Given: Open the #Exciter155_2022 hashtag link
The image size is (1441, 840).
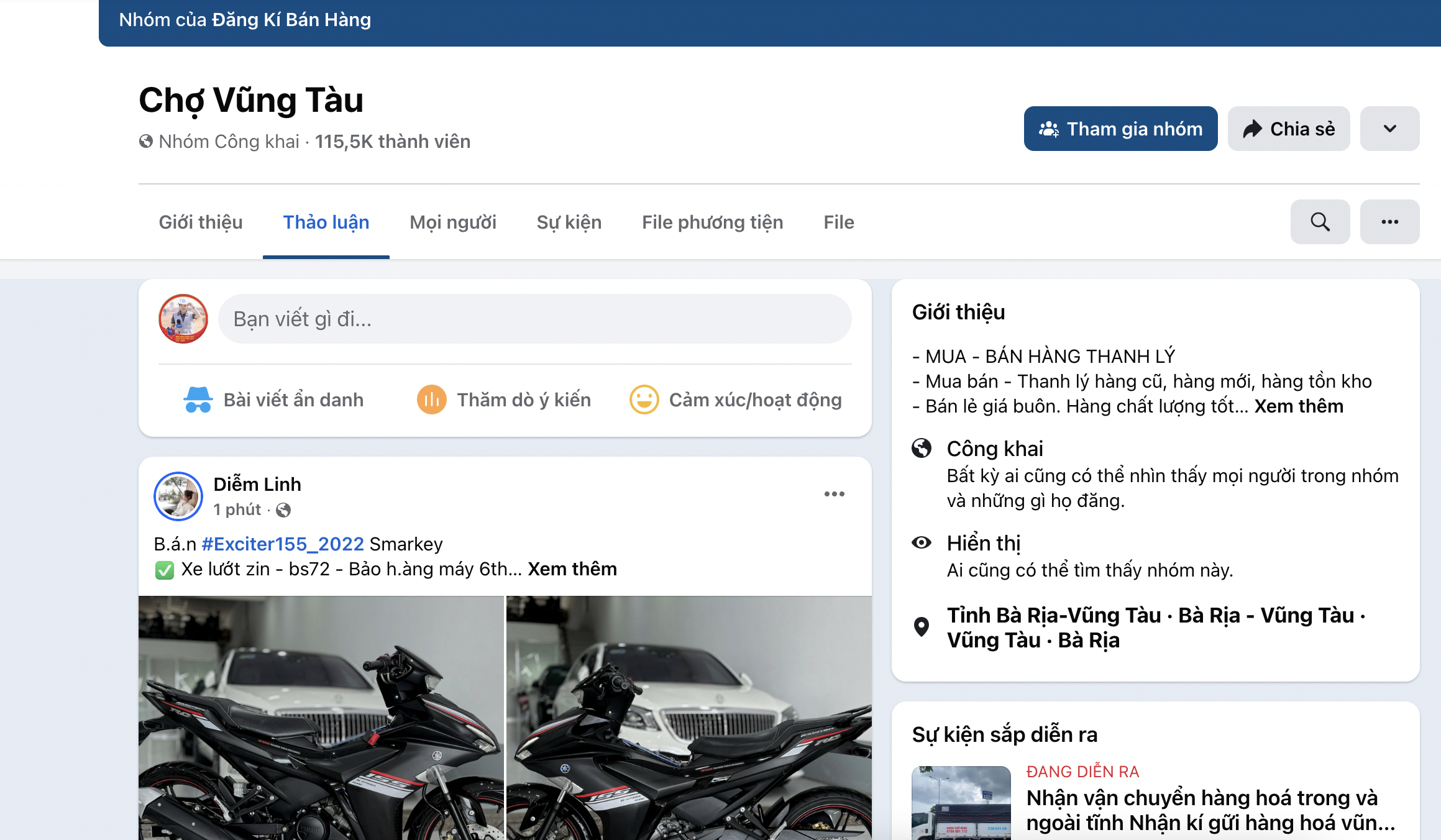Looking at the screenshot, I should click(x=283, y=544).
